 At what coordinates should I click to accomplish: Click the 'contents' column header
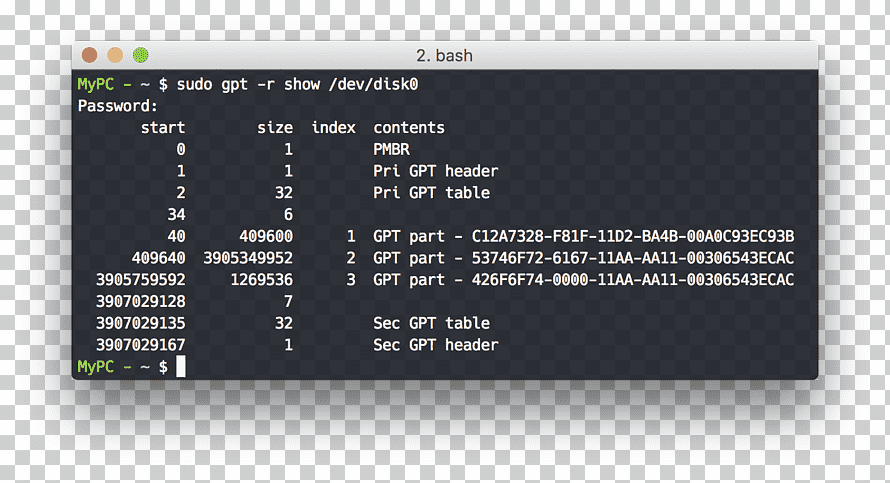(x=409, y=128)
